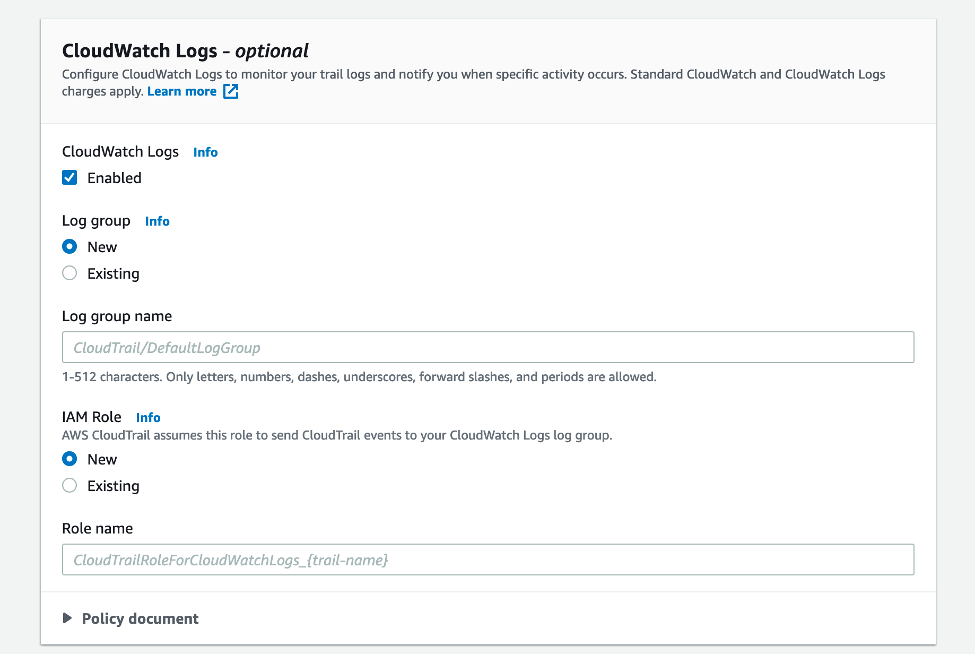The width and height of the screenshot is (977, 654).
Task: Expand the Policy document section
Action: [130, 619]
